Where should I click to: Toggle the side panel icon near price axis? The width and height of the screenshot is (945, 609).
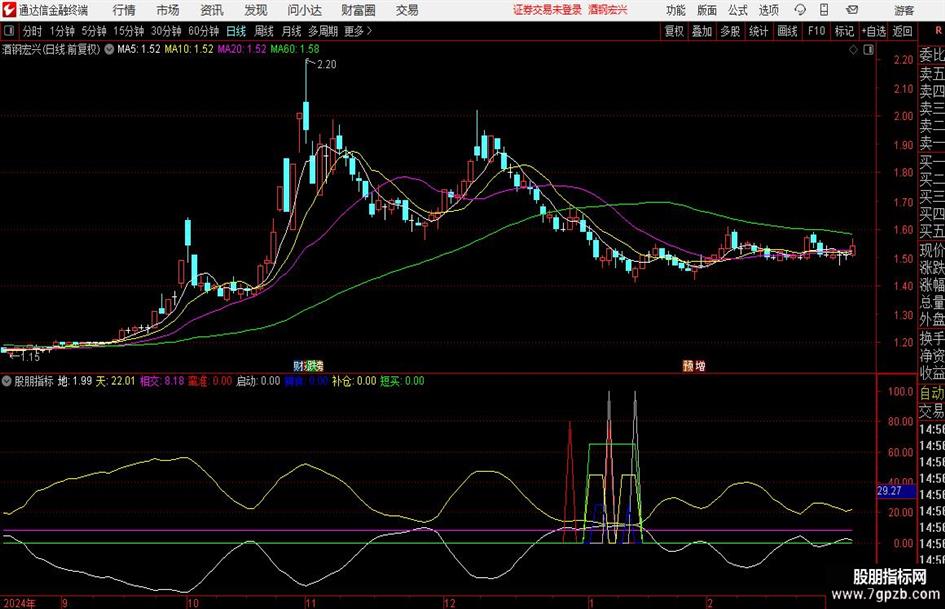[868, 50]
